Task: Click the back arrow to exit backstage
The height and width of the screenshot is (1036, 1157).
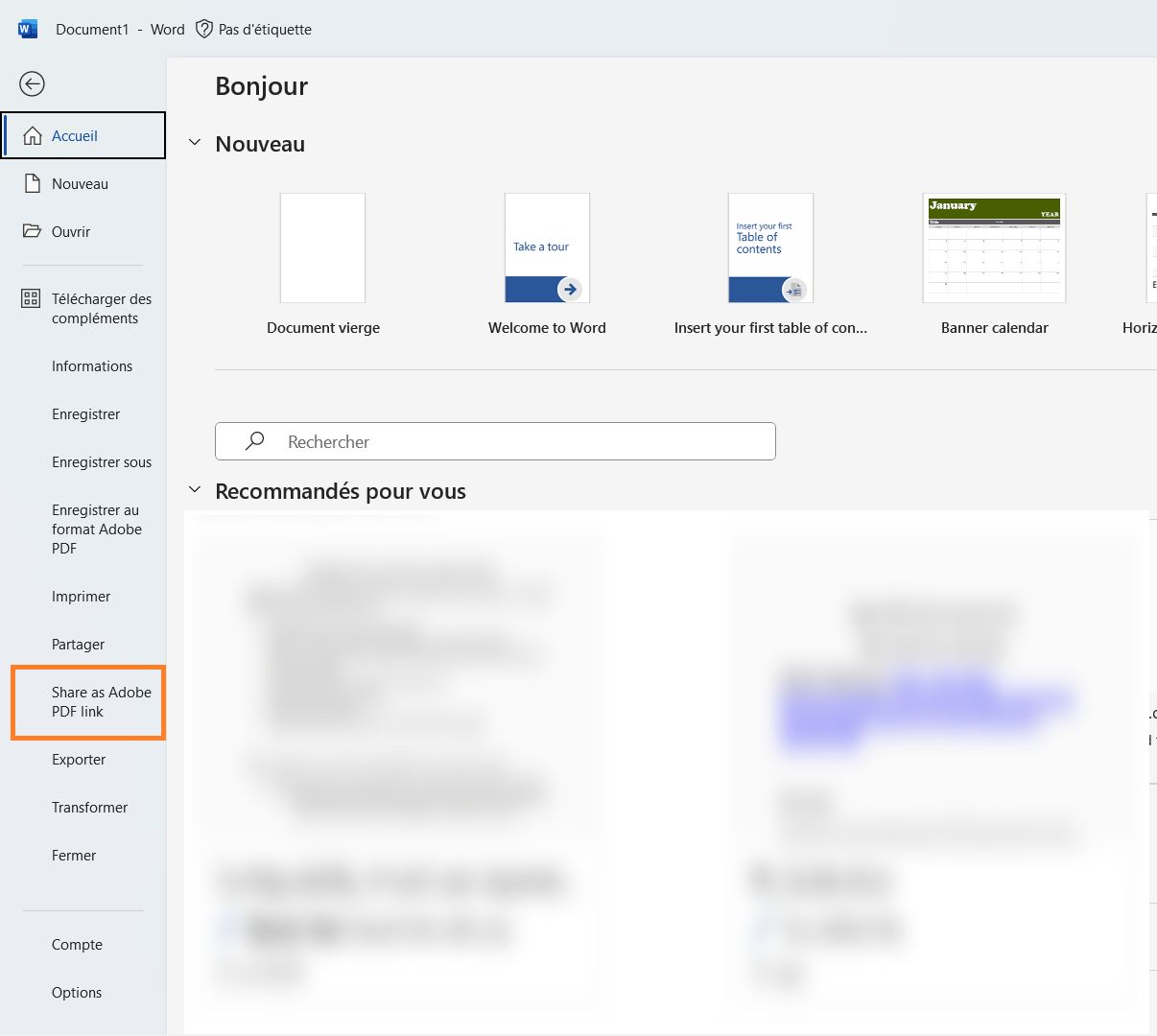Action: click(32, 84)
